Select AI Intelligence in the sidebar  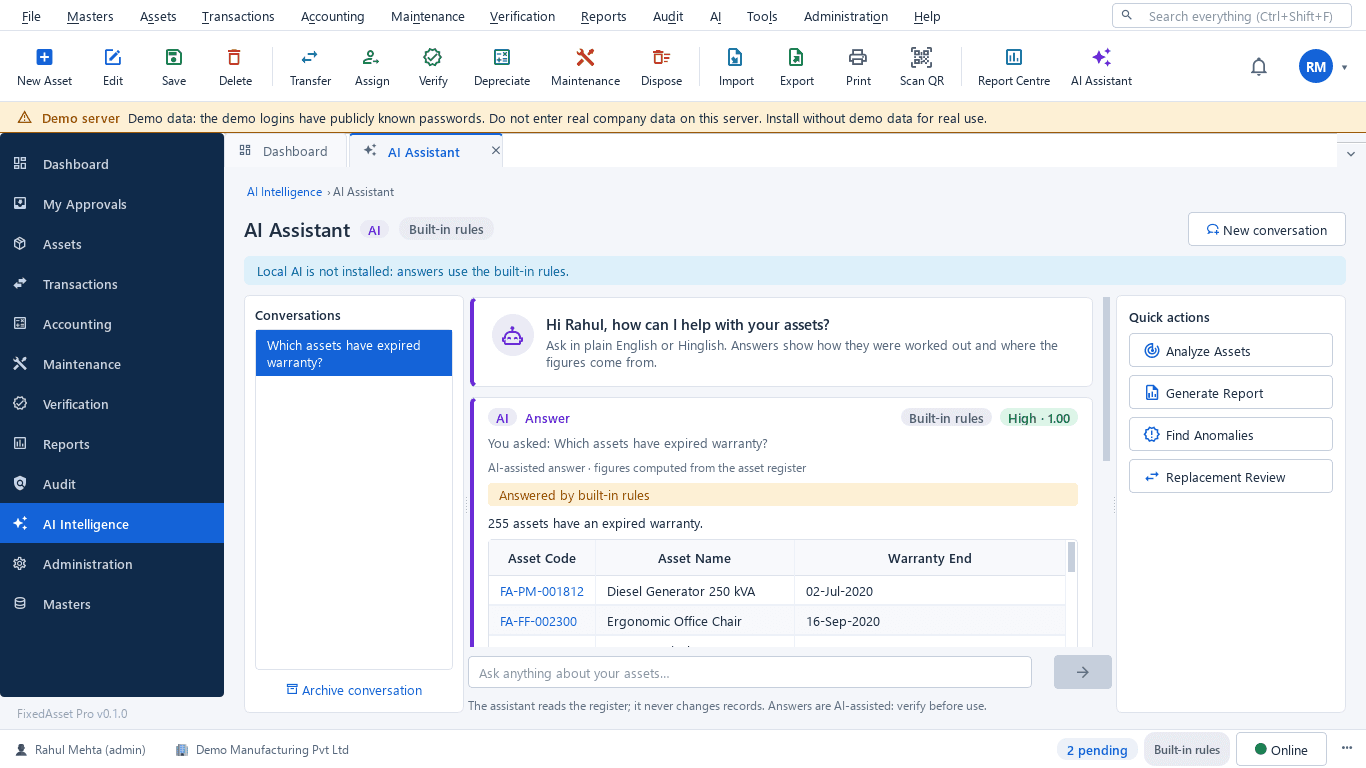click(x=112, y=524)
